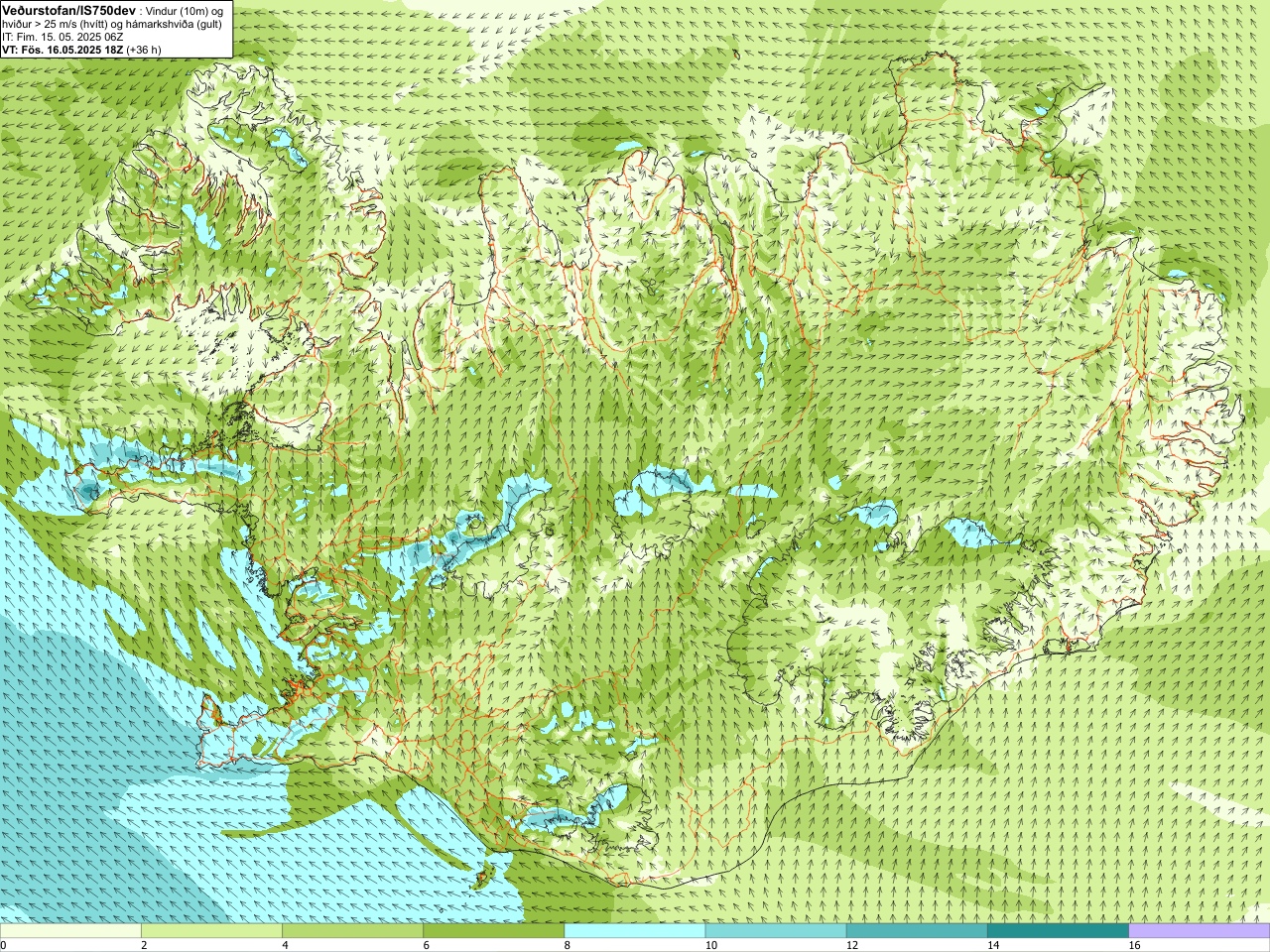Click the light green 2–4 m/s legend swatch

(211, 931)
